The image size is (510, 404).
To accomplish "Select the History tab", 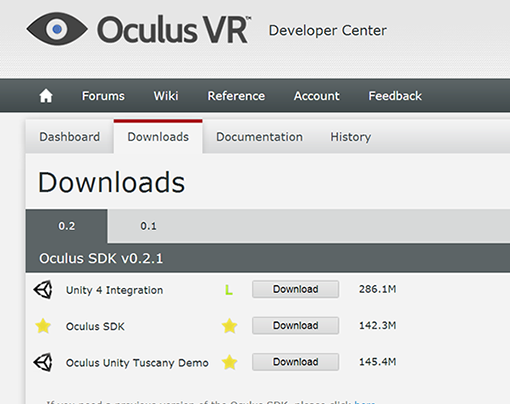I will point(351,137).
